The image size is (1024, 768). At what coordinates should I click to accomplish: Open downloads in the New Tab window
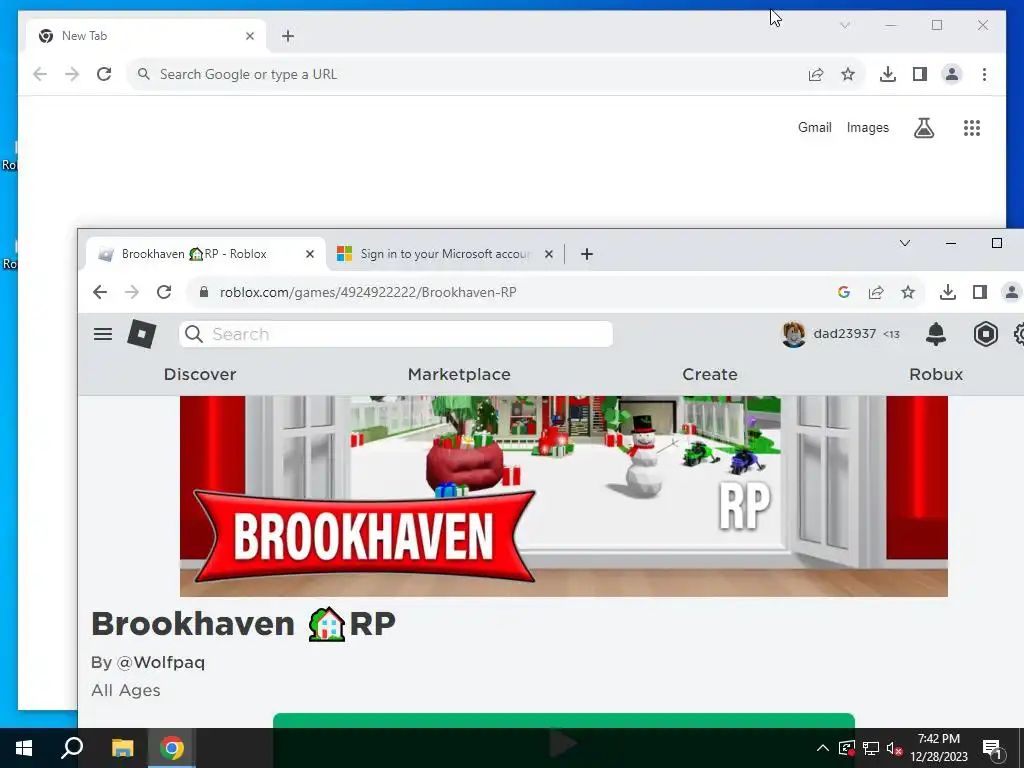[x=888, y=74]
